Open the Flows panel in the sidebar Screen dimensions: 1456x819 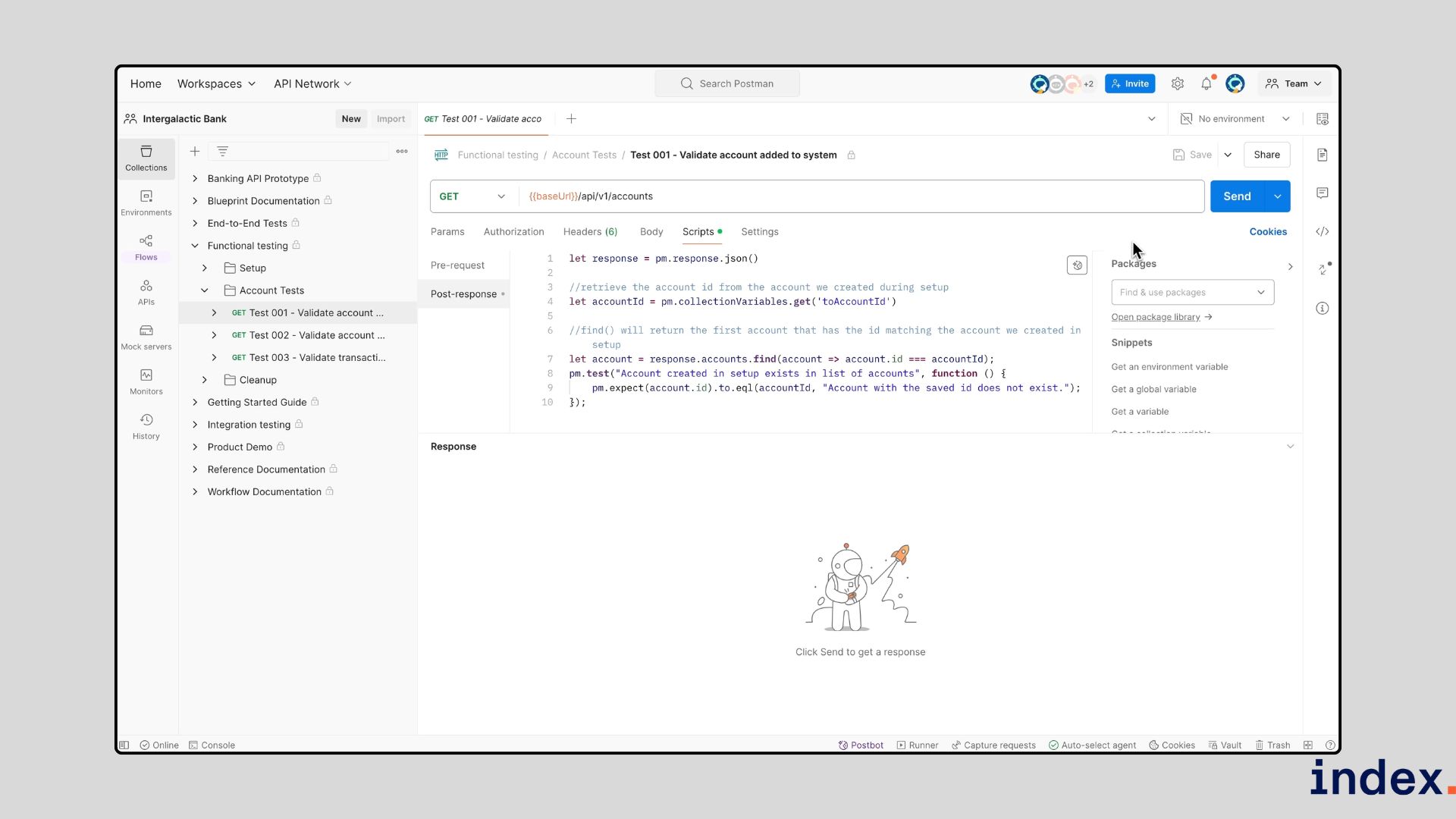coord(146,247)
